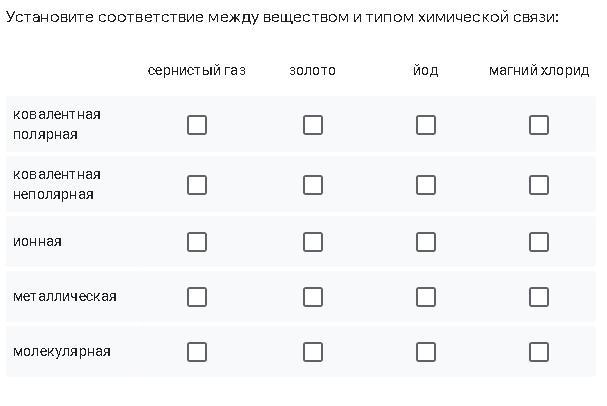Check металлическая for сернистый газ
Image resolution: width=607 pixels, height=406 pixels.
[x=197, y=297]
